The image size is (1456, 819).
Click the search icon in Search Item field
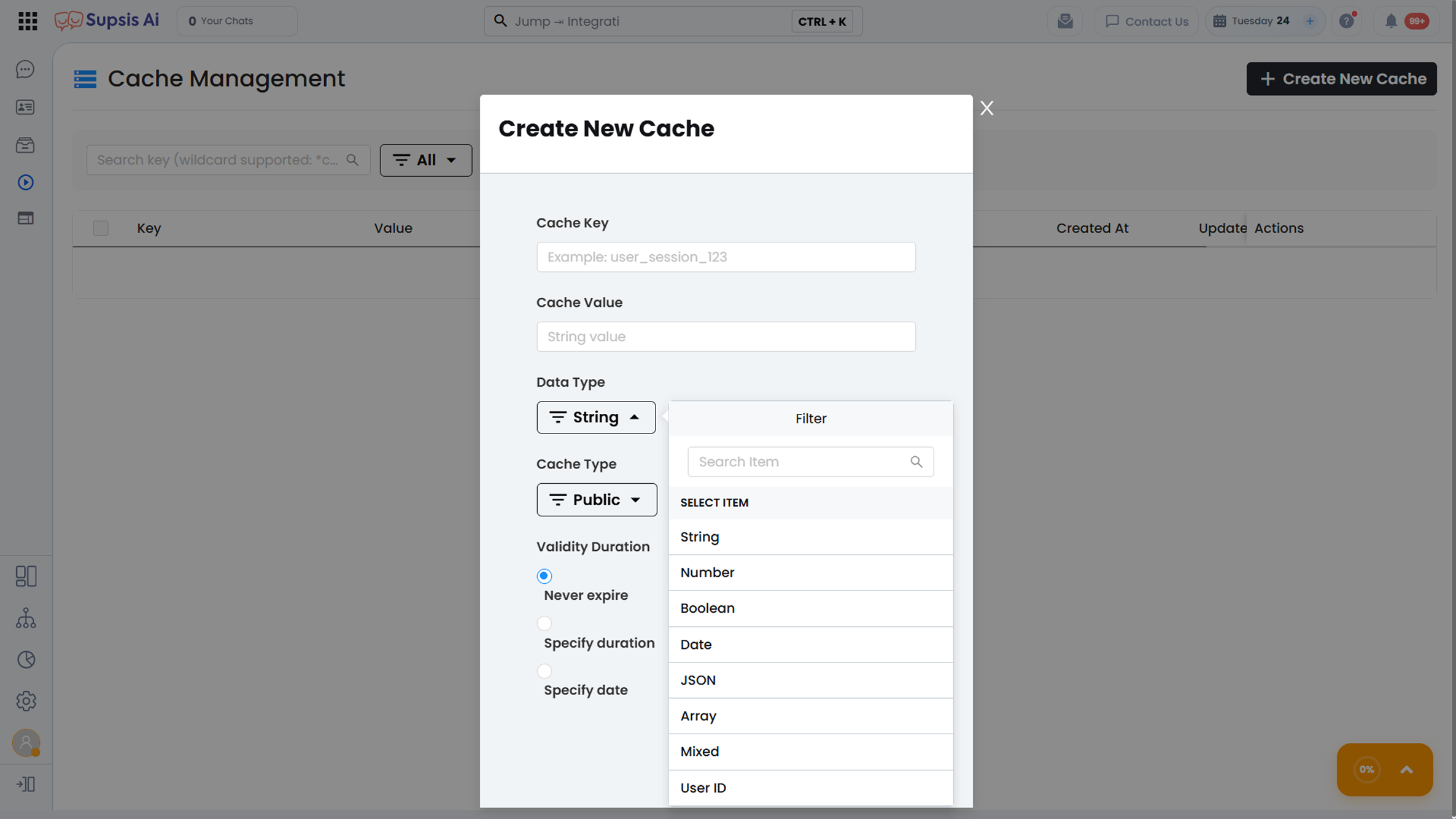tap(916, 462)
